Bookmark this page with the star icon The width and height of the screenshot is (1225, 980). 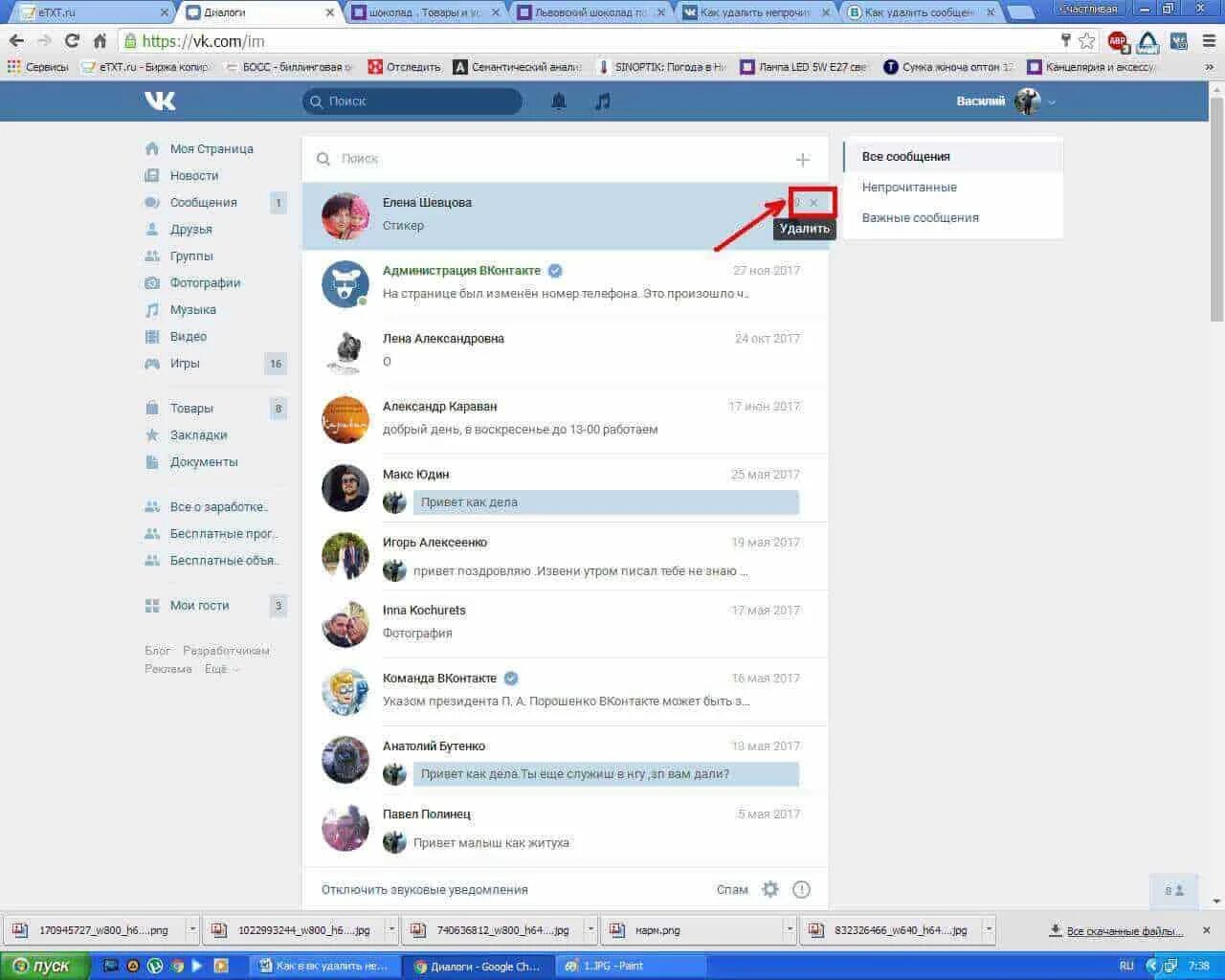coord(1086,41)
